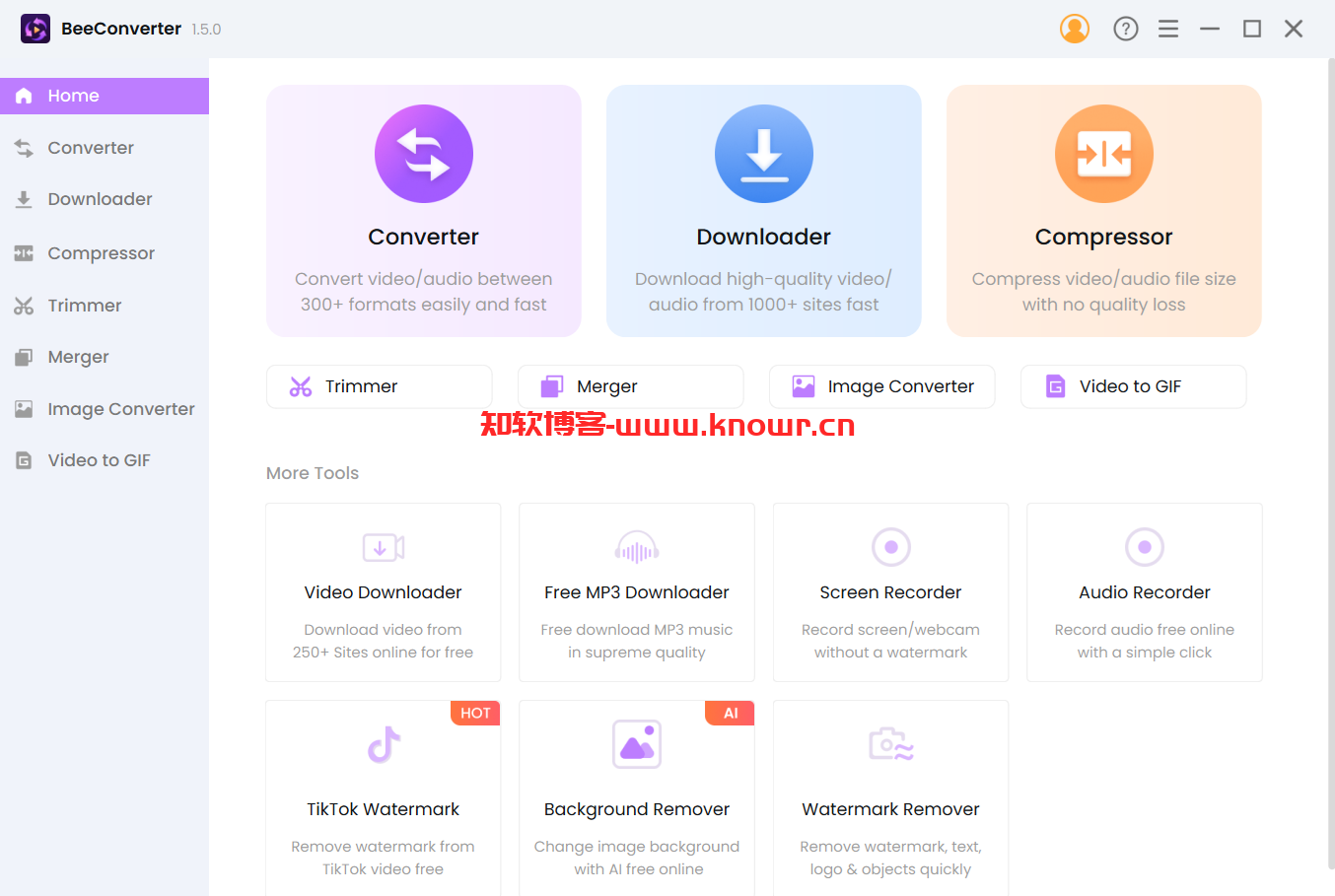Open Image Converter from the sidebar

[105, 409]
